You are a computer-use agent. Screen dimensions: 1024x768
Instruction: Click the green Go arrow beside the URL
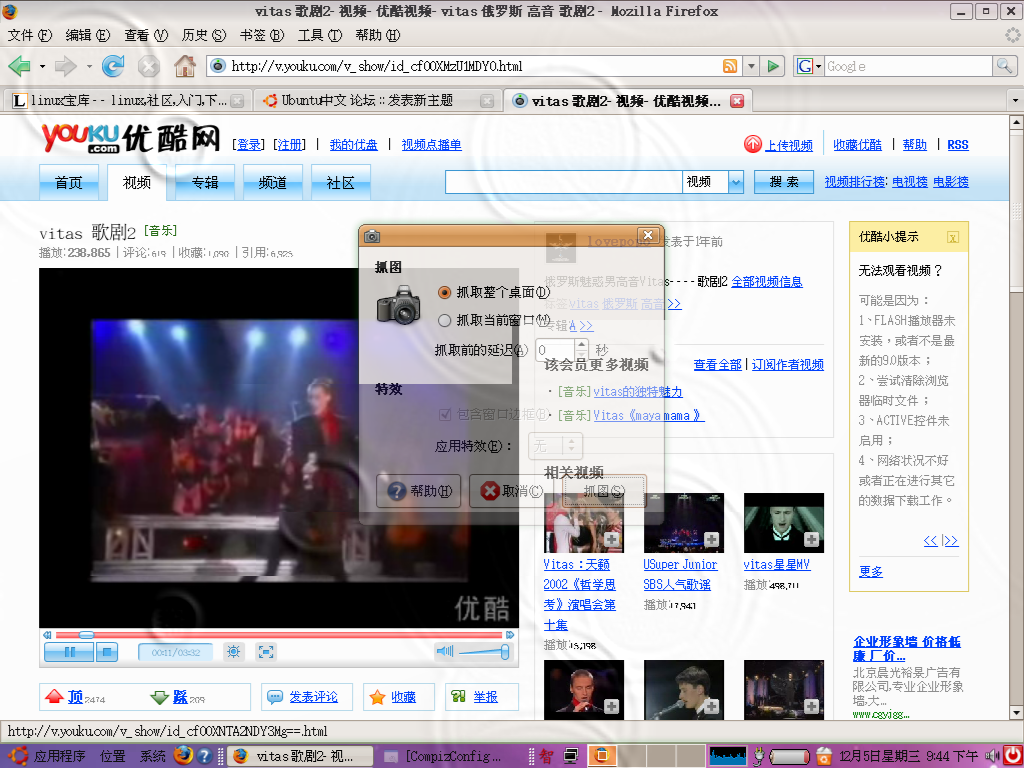[773, 66]
